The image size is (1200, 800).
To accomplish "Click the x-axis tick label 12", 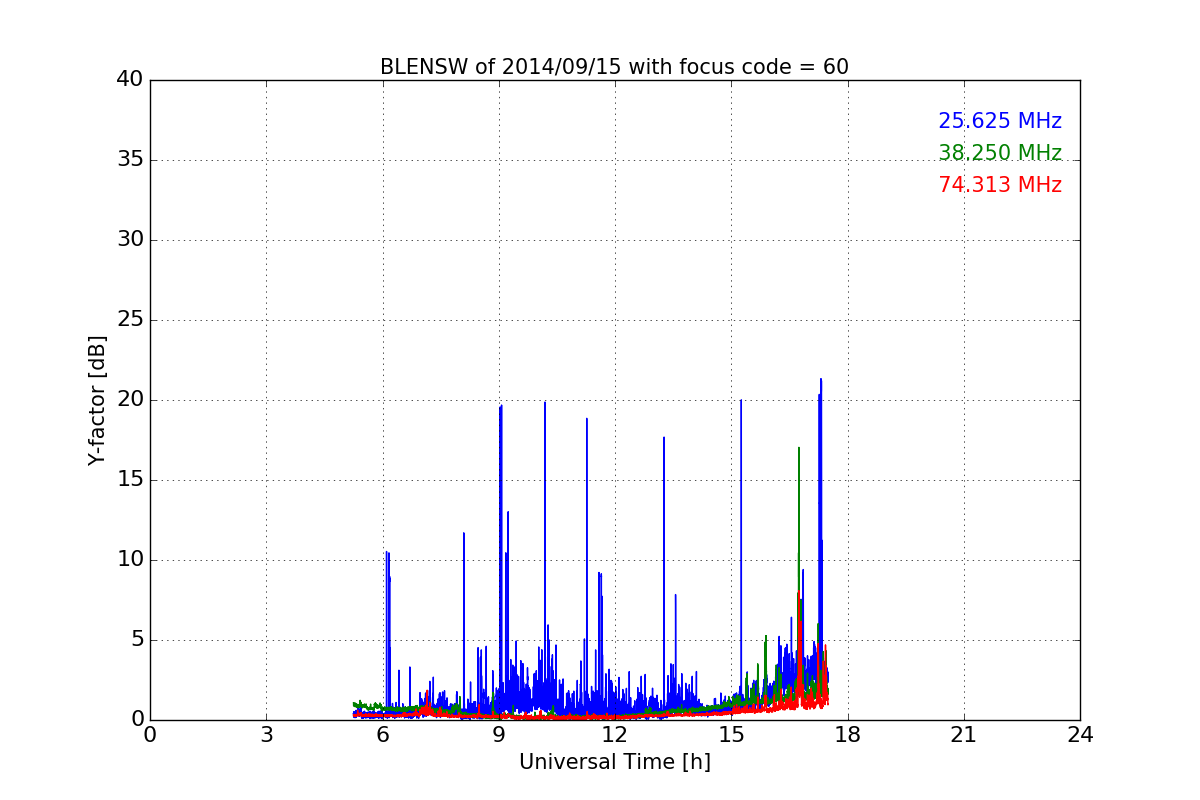I will pyautogui.click(x=615, y=735).
